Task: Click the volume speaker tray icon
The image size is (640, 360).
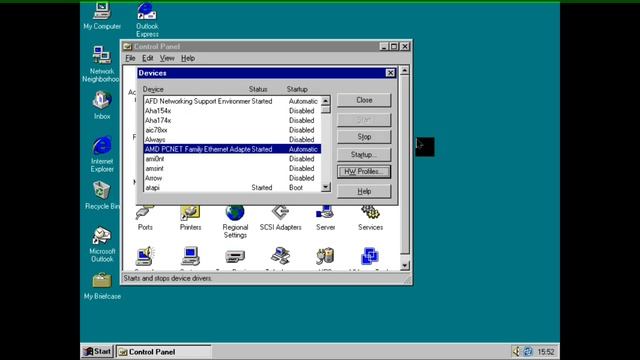Action: [x=517, y=351]
